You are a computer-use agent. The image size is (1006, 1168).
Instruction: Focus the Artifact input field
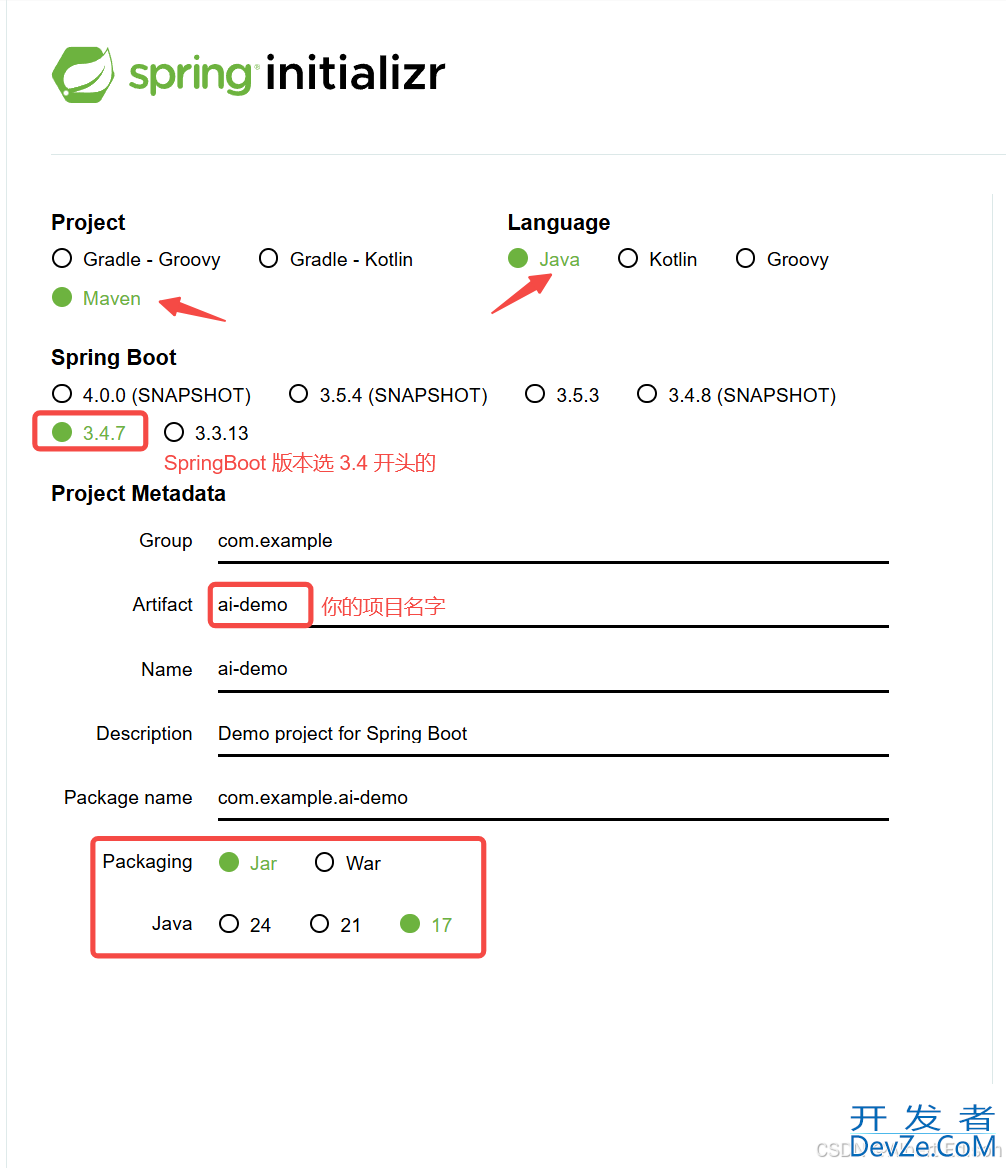[x=553, y=606]
